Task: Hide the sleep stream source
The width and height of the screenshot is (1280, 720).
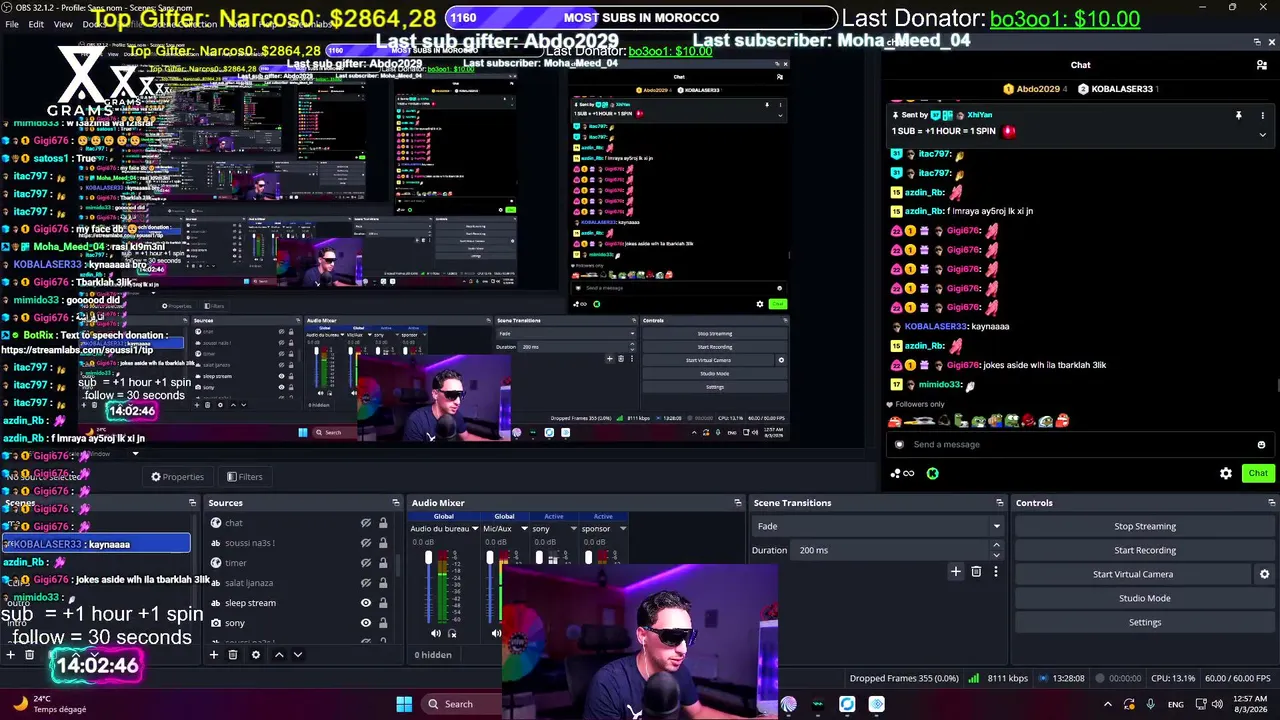Action: [x=366, y=603]
